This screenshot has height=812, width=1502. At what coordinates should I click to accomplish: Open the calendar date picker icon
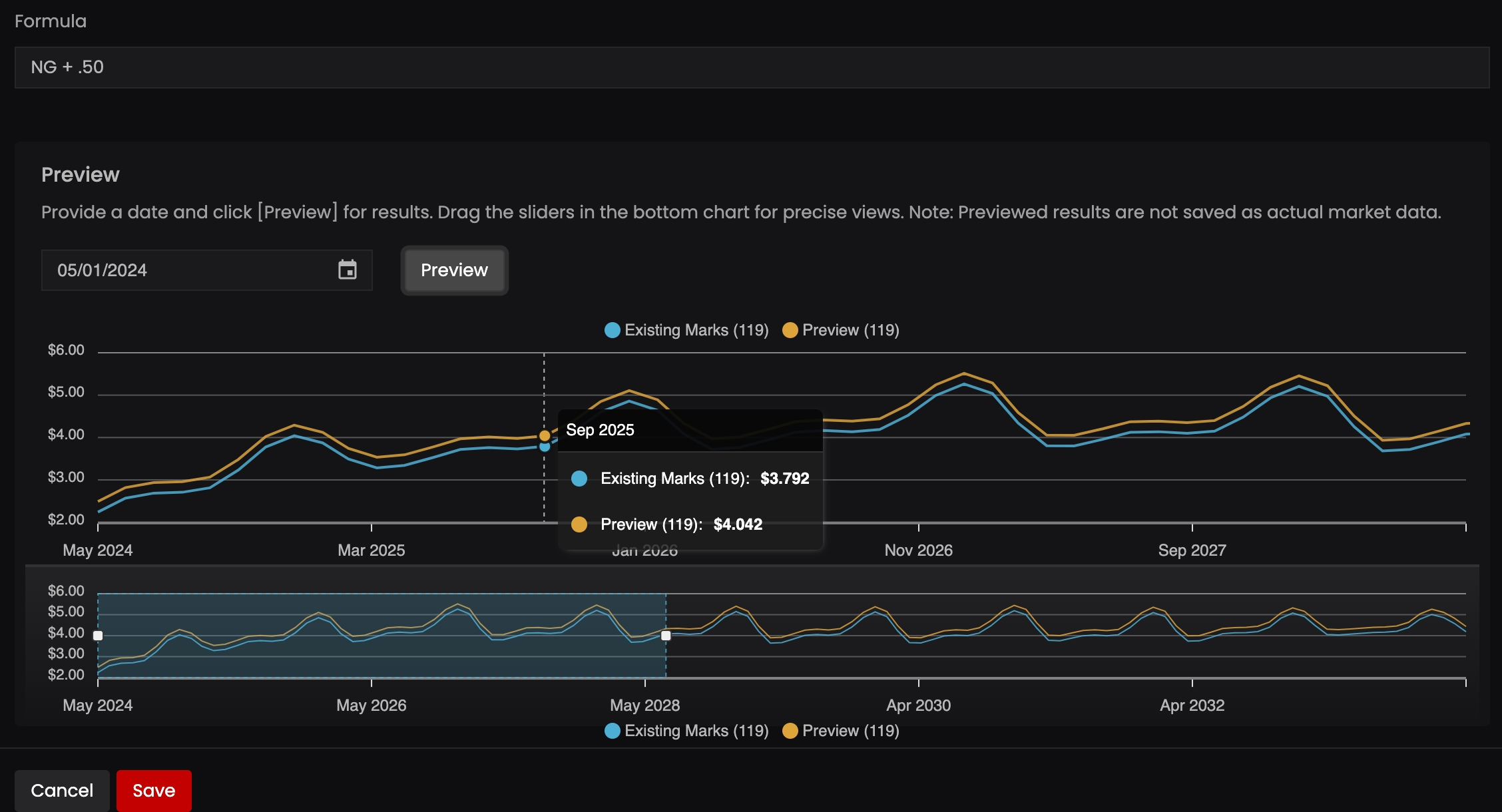[x=348, y=270]
